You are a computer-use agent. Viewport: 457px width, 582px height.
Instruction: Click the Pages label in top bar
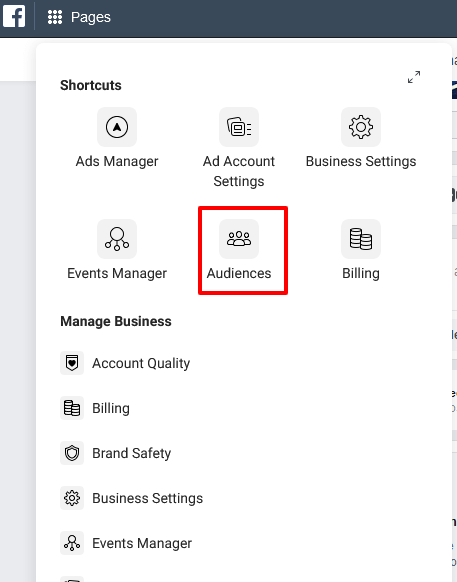[x=91, y=17]
